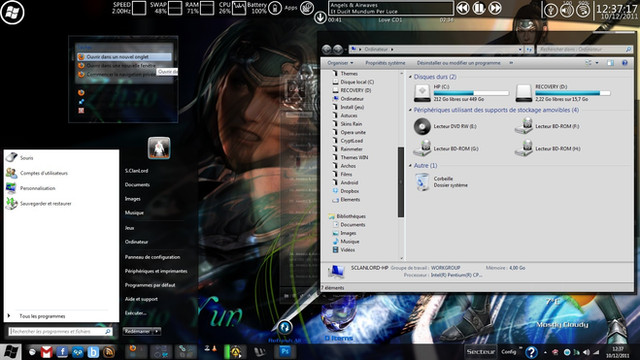Viewport: 640px width, 360px height.
Task: Click the Secteur taskbar button
Action: (x=481, y=351)
